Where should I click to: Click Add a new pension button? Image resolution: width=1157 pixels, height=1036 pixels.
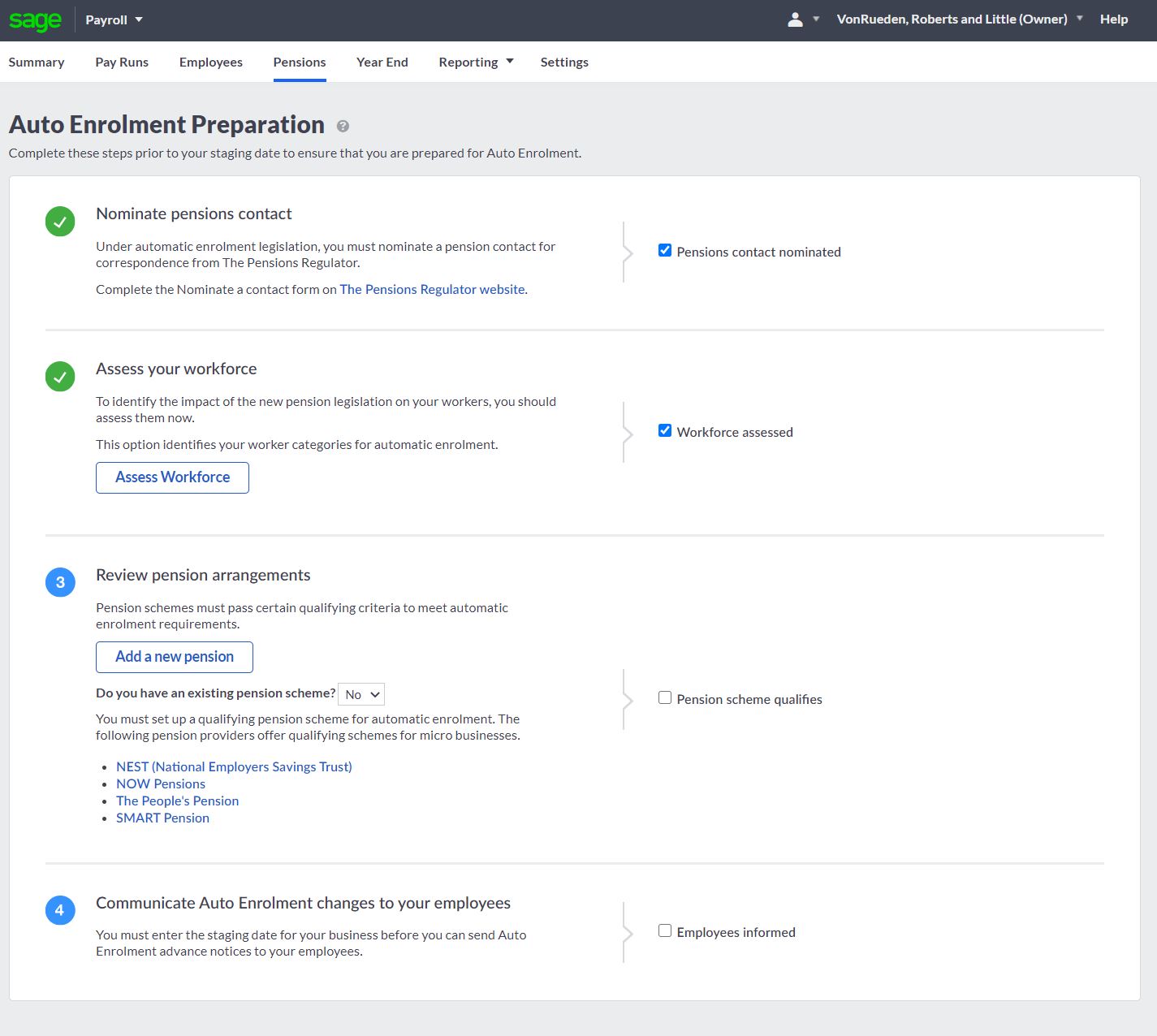point(175,657)
